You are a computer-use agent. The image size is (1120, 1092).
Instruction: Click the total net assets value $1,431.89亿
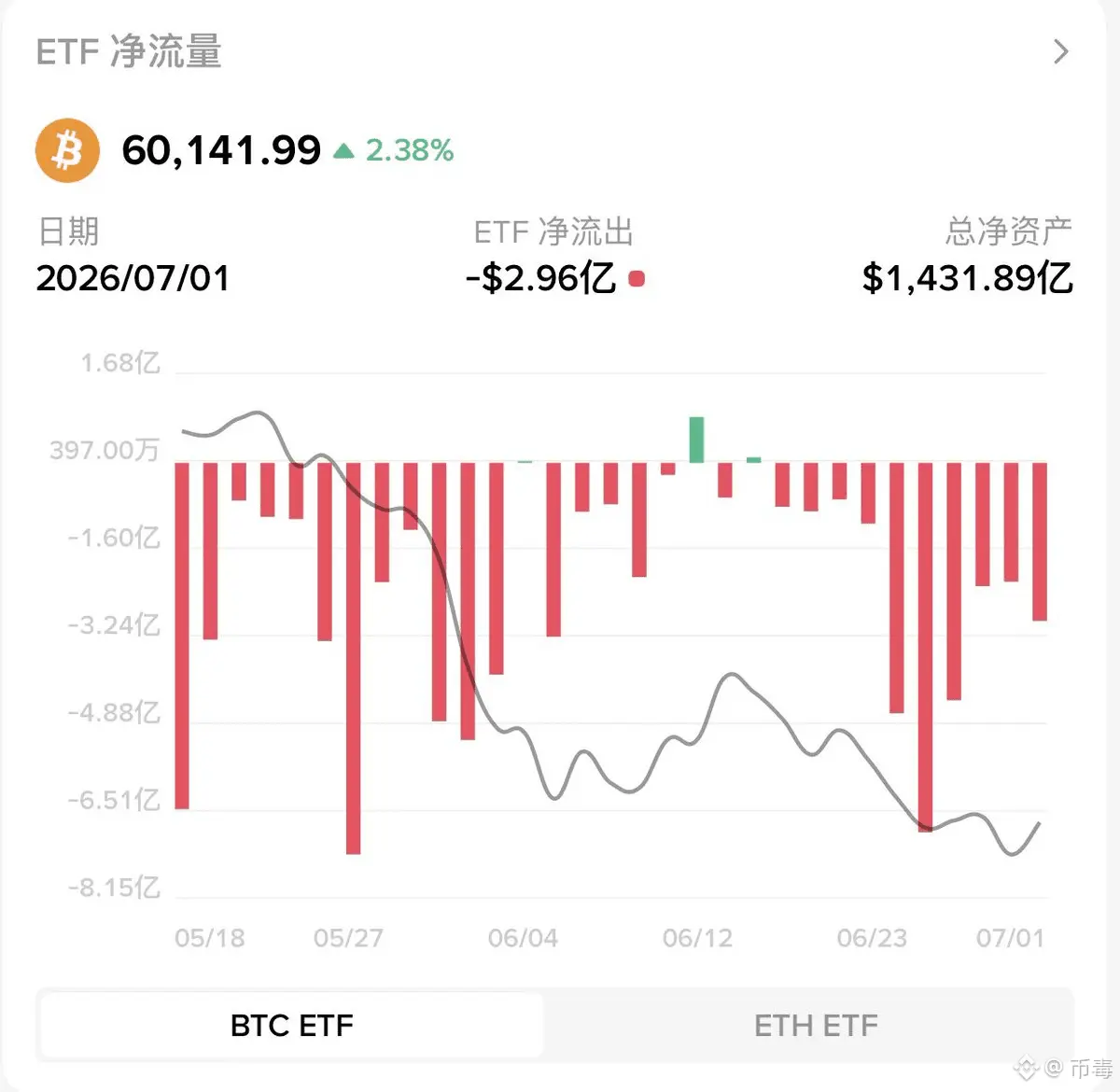point(967,278)
